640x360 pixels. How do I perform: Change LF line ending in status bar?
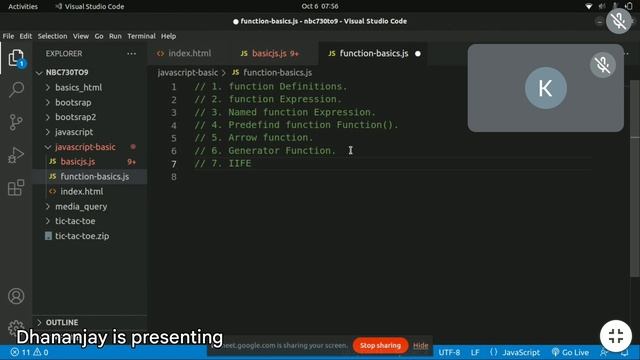475,352
